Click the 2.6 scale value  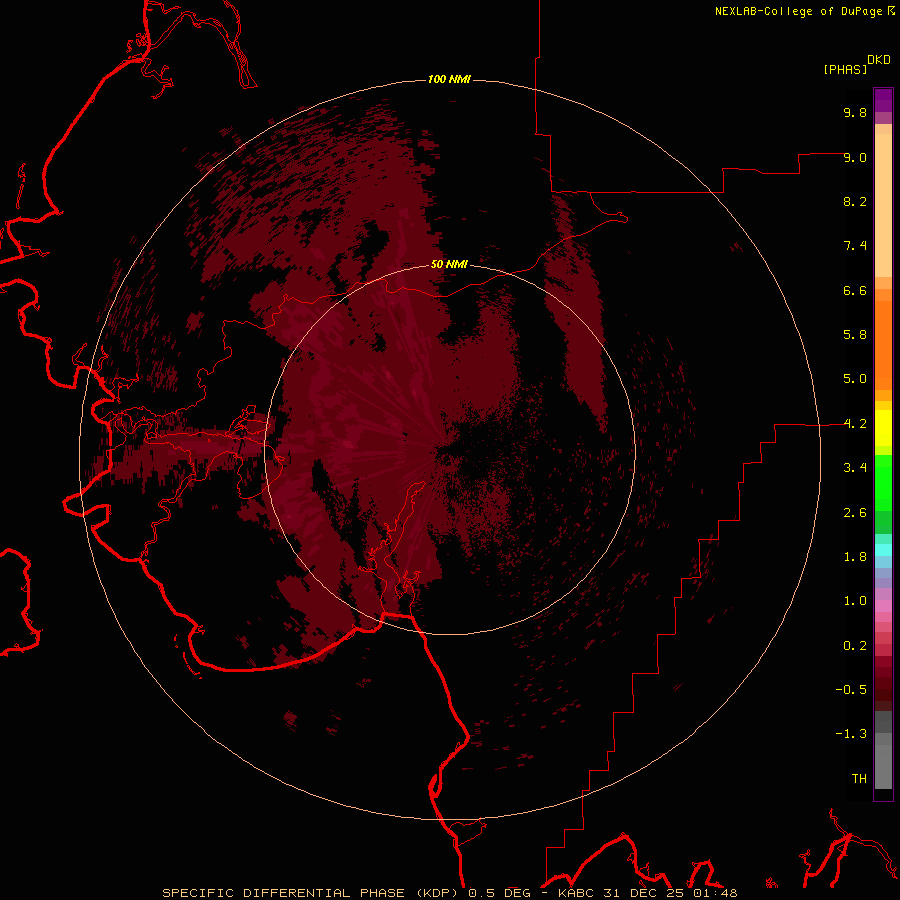(x=855, y=513)
